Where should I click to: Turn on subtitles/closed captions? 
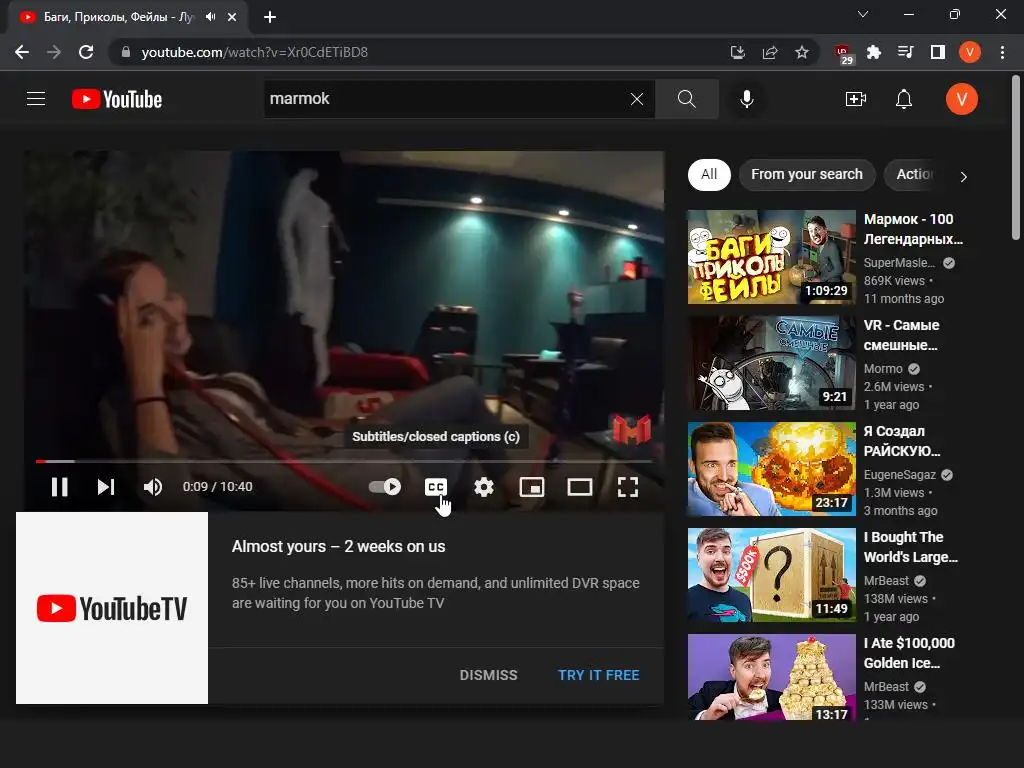point(436,487)
